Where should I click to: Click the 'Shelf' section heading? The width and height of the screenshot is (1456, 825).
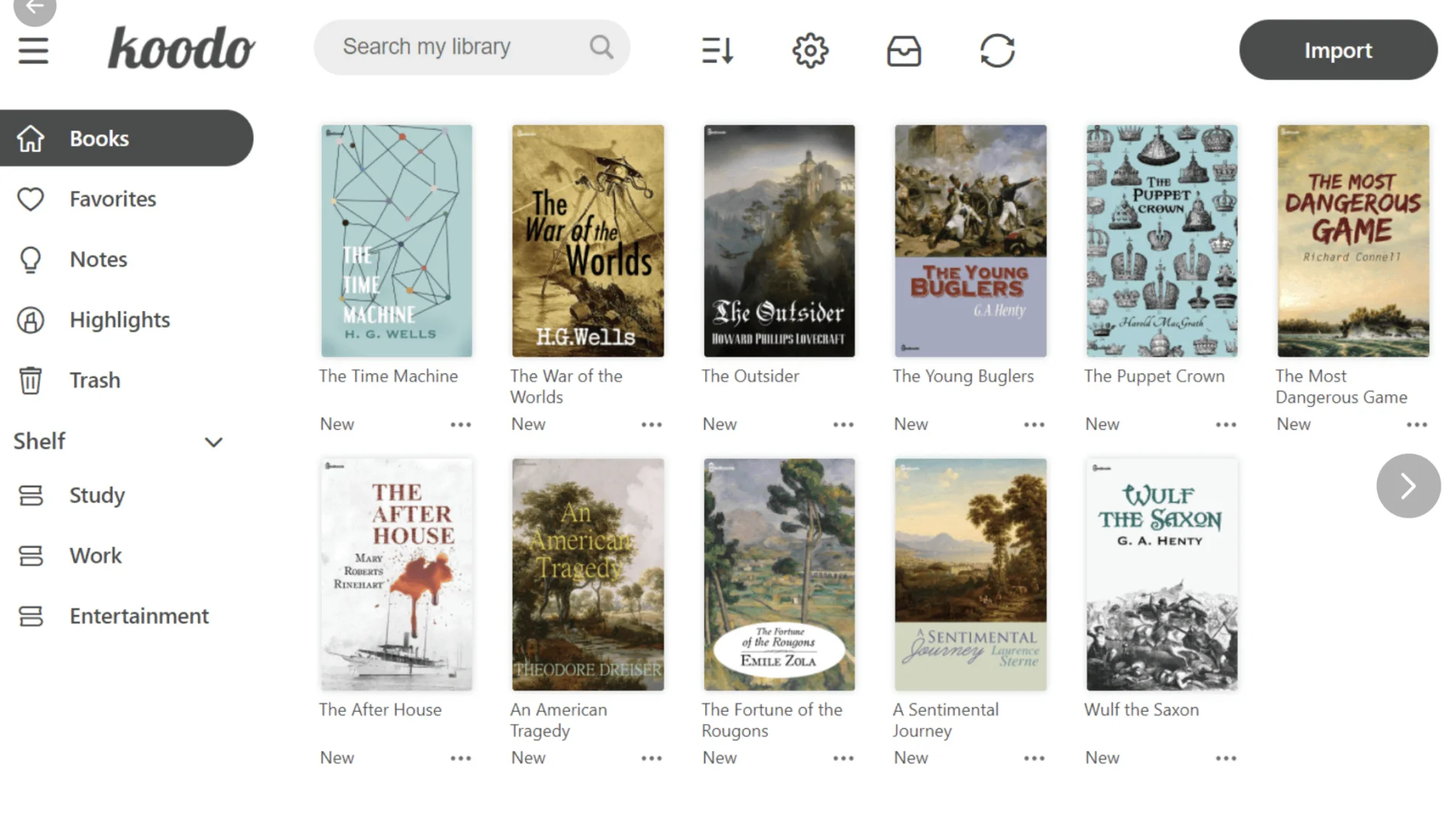(40, 442)
